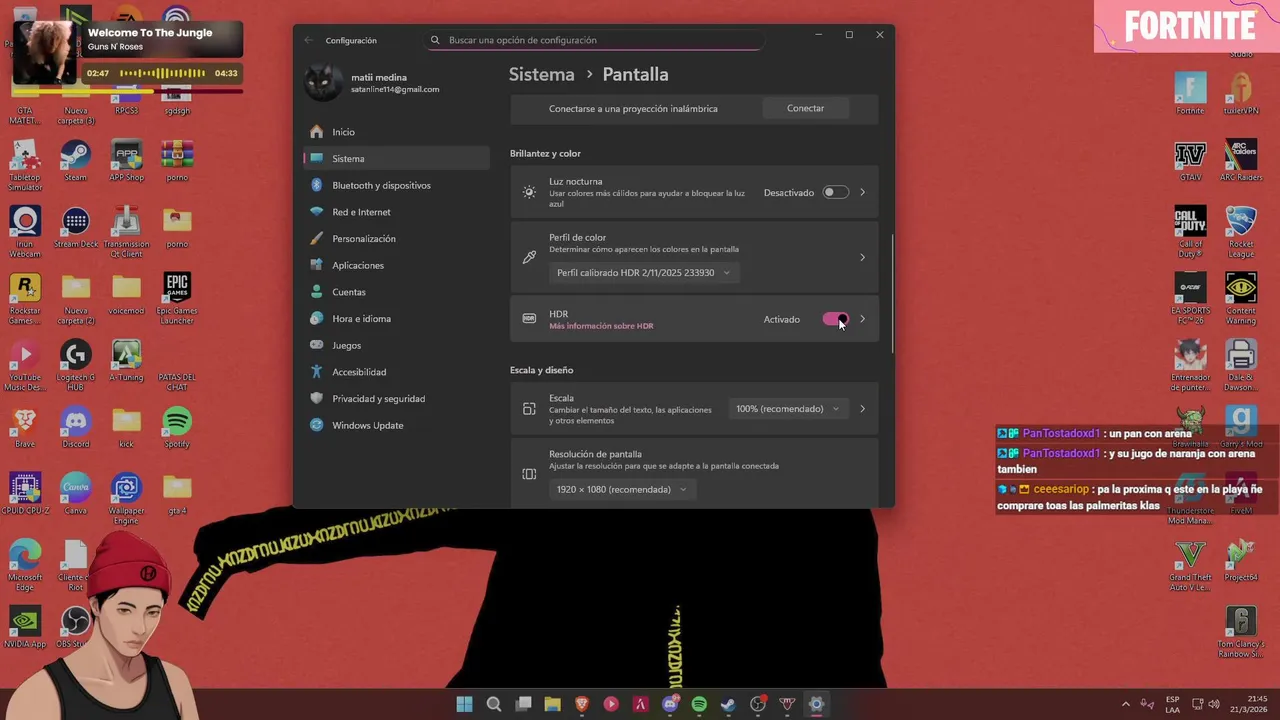The width and height of the screenshot is (1280, 720).
Task: Select Stream Deck desktop icon
Action: (75, 227)
